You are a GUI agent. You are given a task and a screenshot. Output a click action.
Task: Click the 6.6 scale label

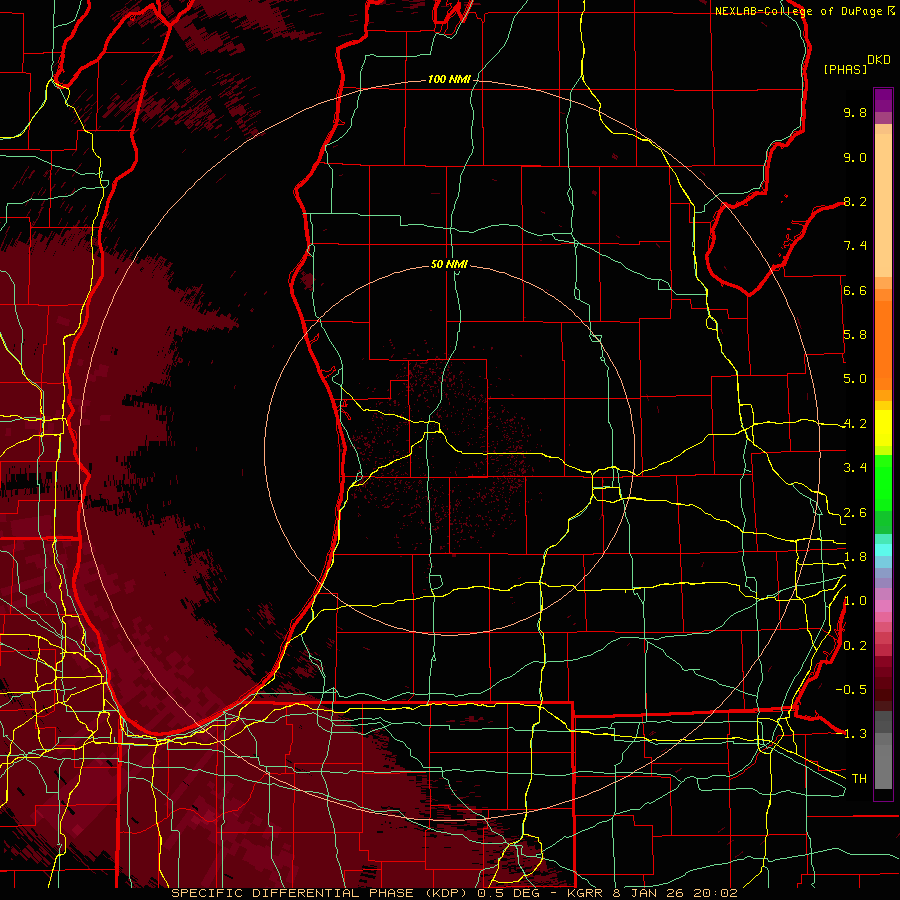tap(855, 290)
